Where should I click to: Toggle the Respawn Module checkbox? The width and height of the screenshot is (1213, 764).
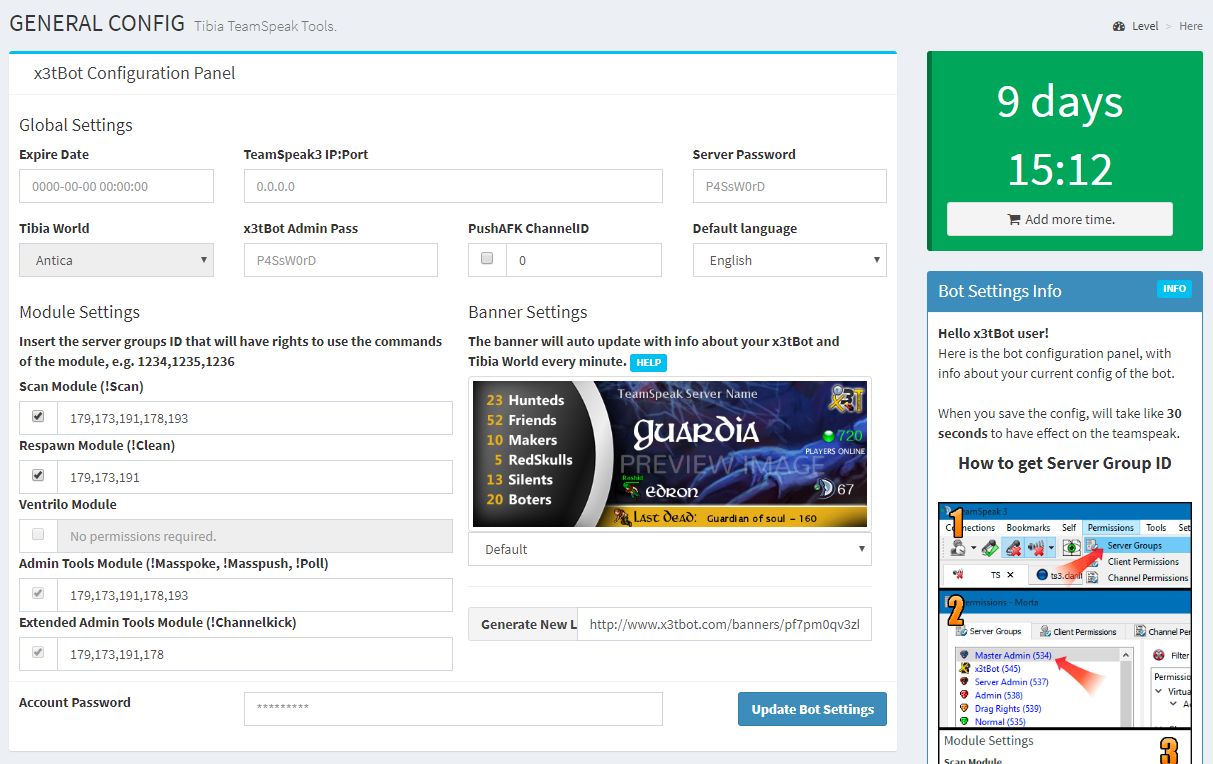[x=38, y=475]
